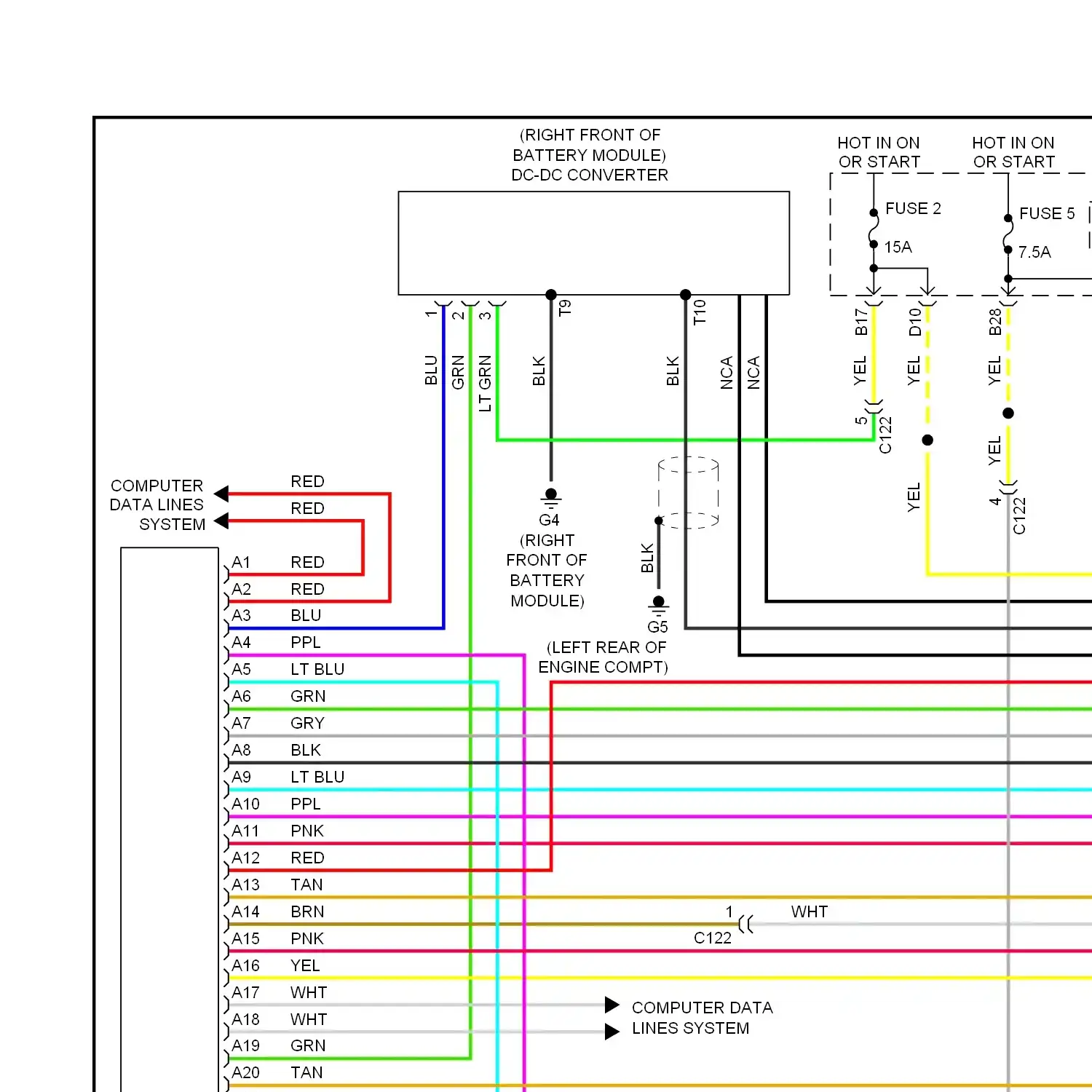Click the arrowhead ending the A18 WHT wire
The image size is (1092, 1092).
tap(612, 1032)
